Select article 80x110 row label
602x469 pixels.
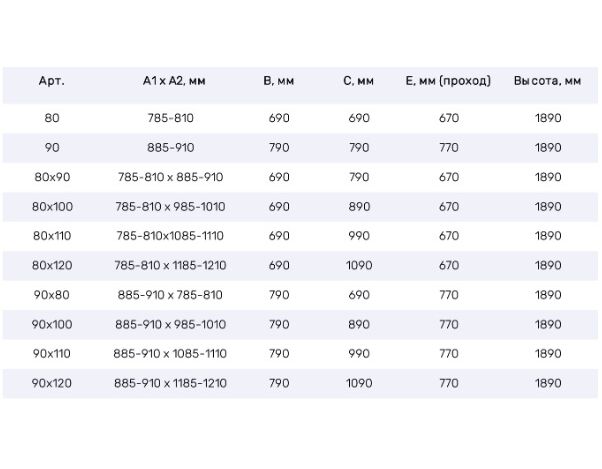pyautogui.click(x=52, y=236)
